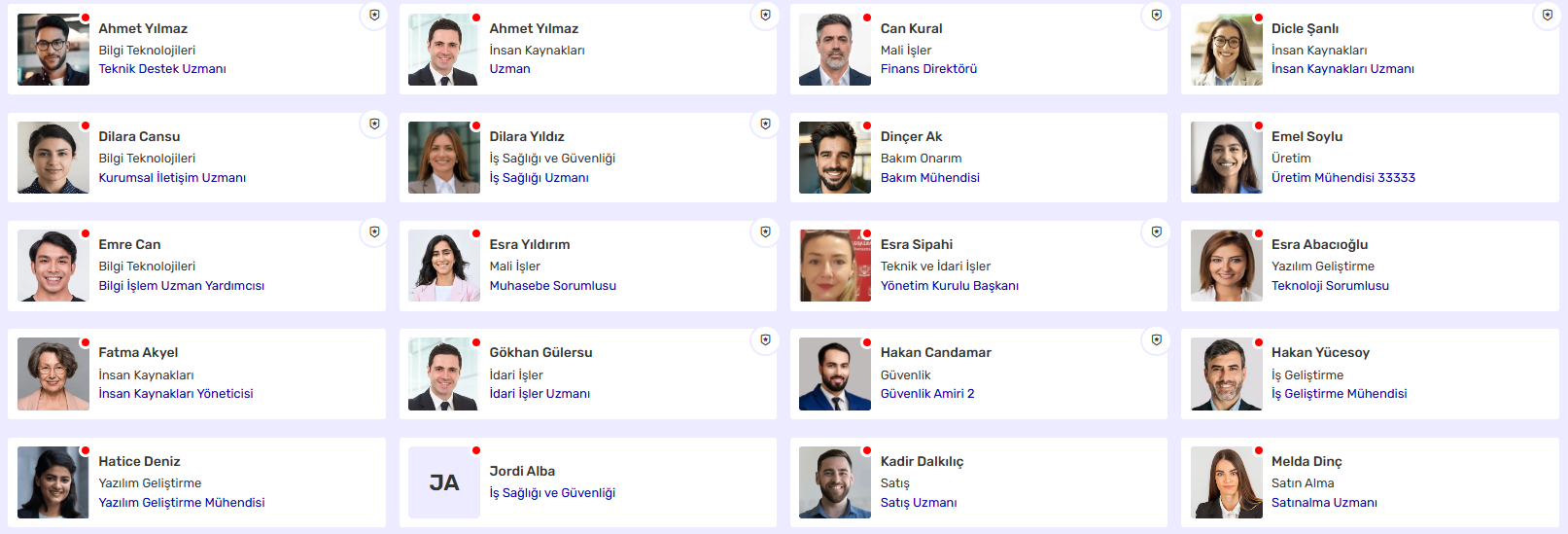1568x534 pixels.
Task: Open Fatma Akyel's profile photo
Action: coord(53,374)
